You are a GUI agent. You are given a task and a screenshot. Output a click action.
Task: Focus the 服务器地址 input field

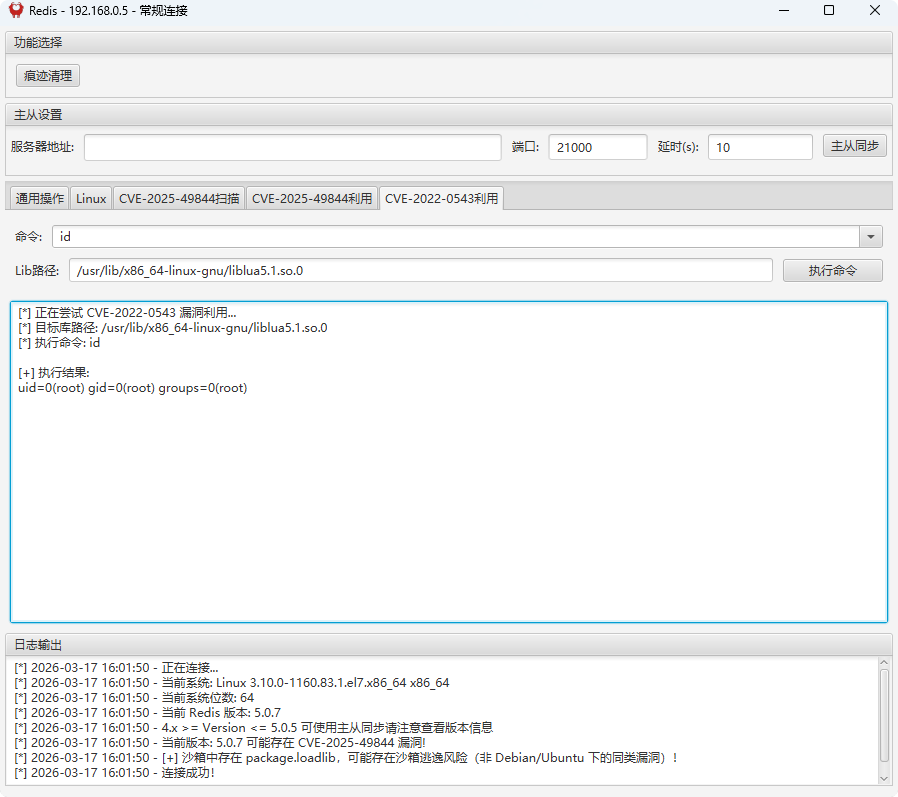293,147
